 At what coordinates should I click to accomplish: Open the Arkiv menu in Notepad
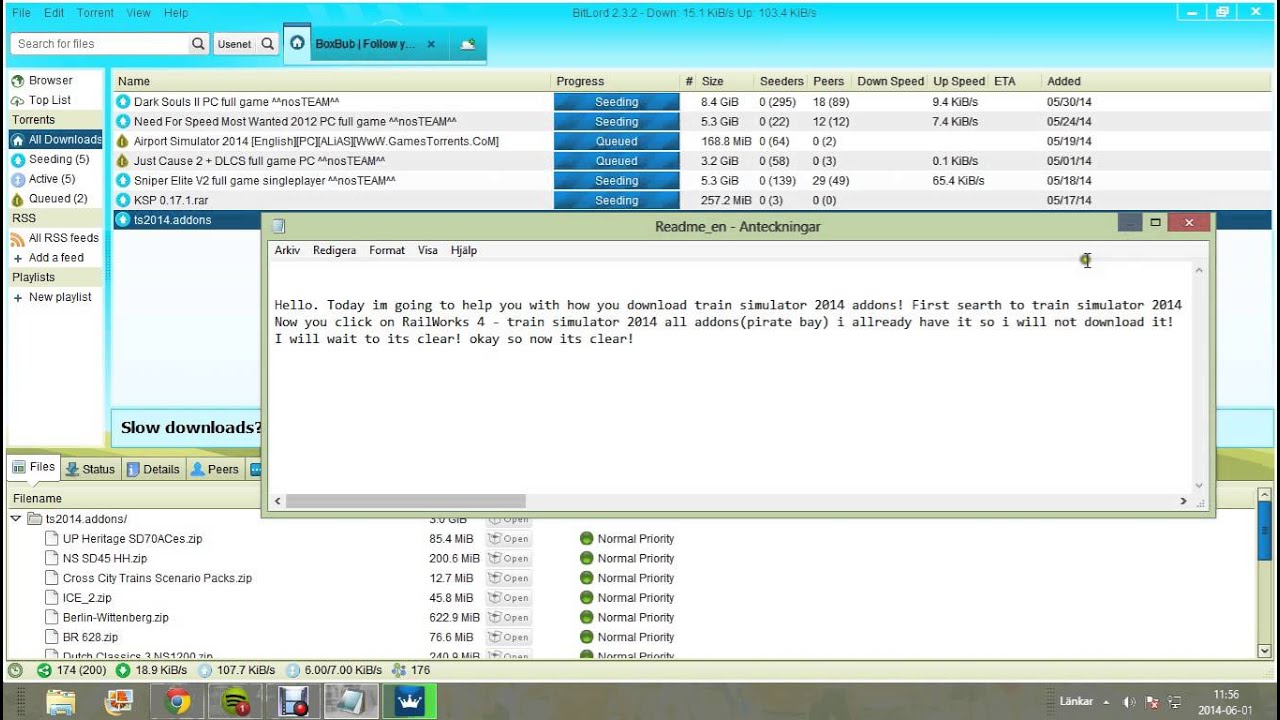tap(287, 250)
